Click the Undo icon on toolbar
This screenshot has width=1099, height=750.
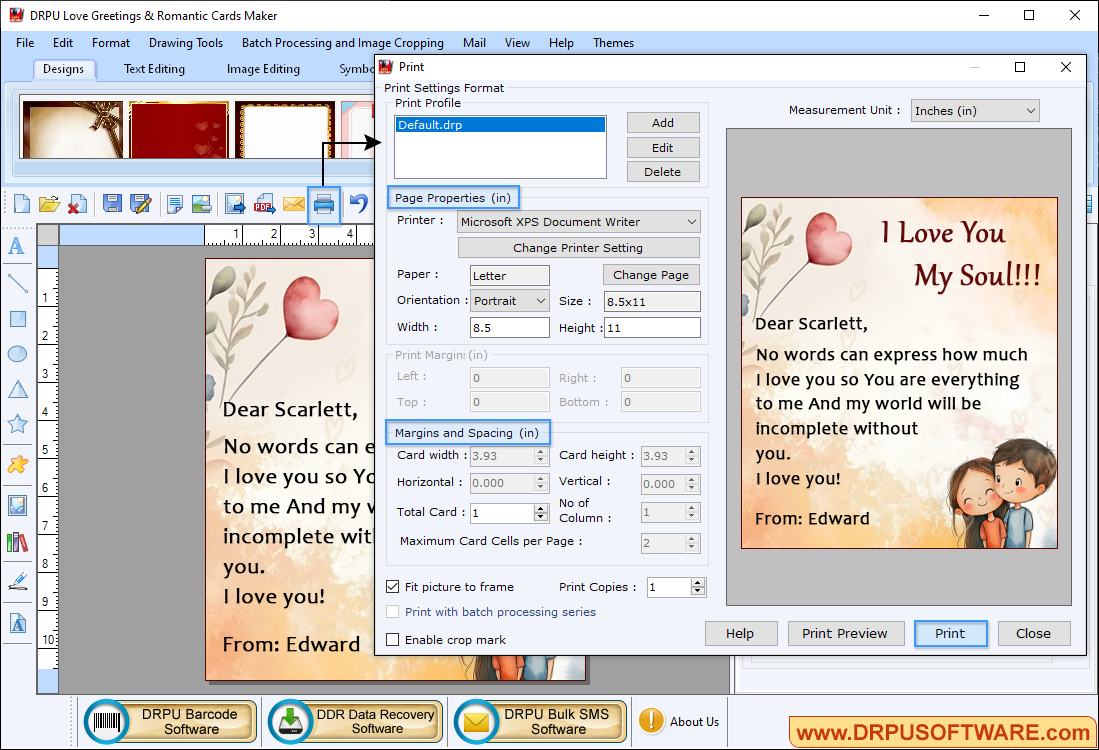tap(356, 204)
